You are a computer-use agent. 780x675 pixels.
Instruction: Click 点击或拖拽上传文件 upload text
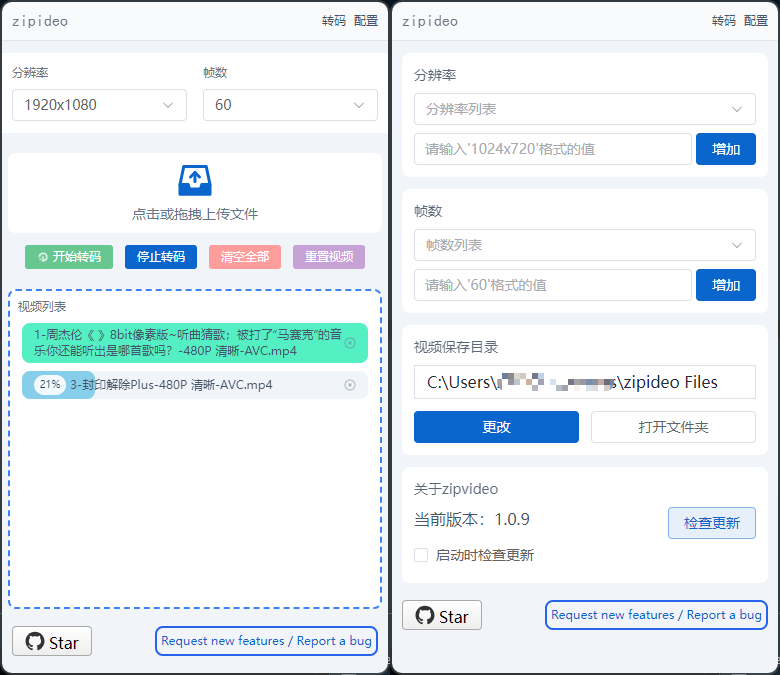(x=195, y=214)
